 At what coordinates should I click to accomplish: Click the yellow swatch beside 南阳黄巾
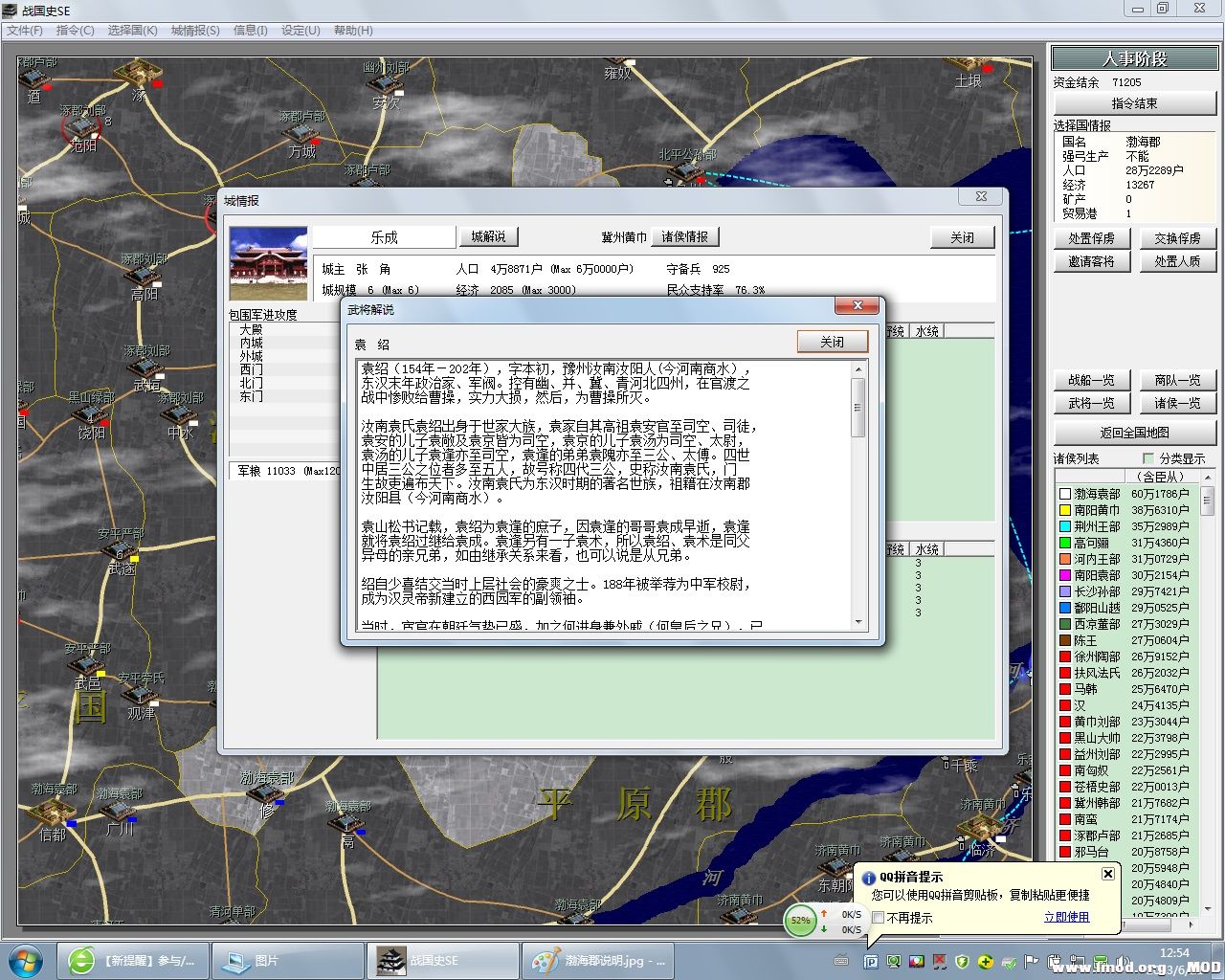pos(1064,510)
